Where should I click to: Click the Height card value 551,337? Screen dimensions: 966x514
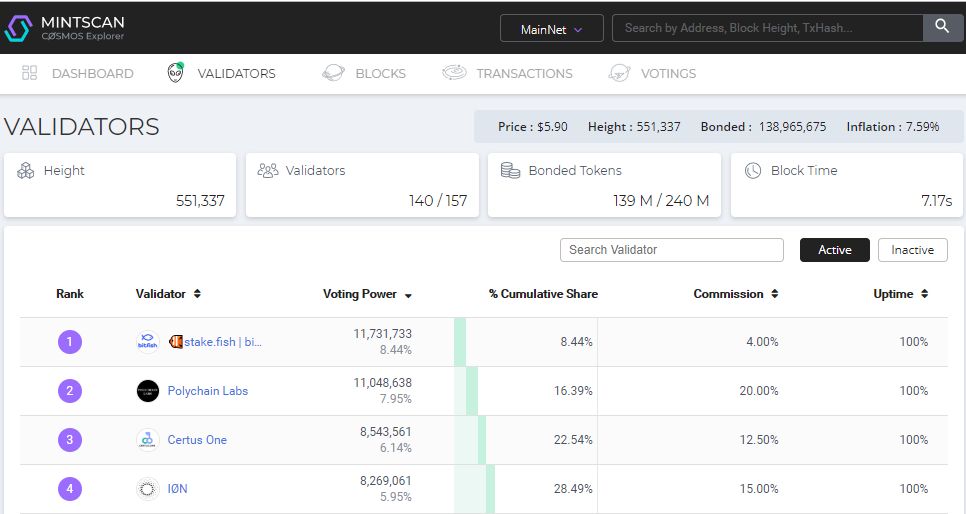pyautogui.click(x=200, y=201)
